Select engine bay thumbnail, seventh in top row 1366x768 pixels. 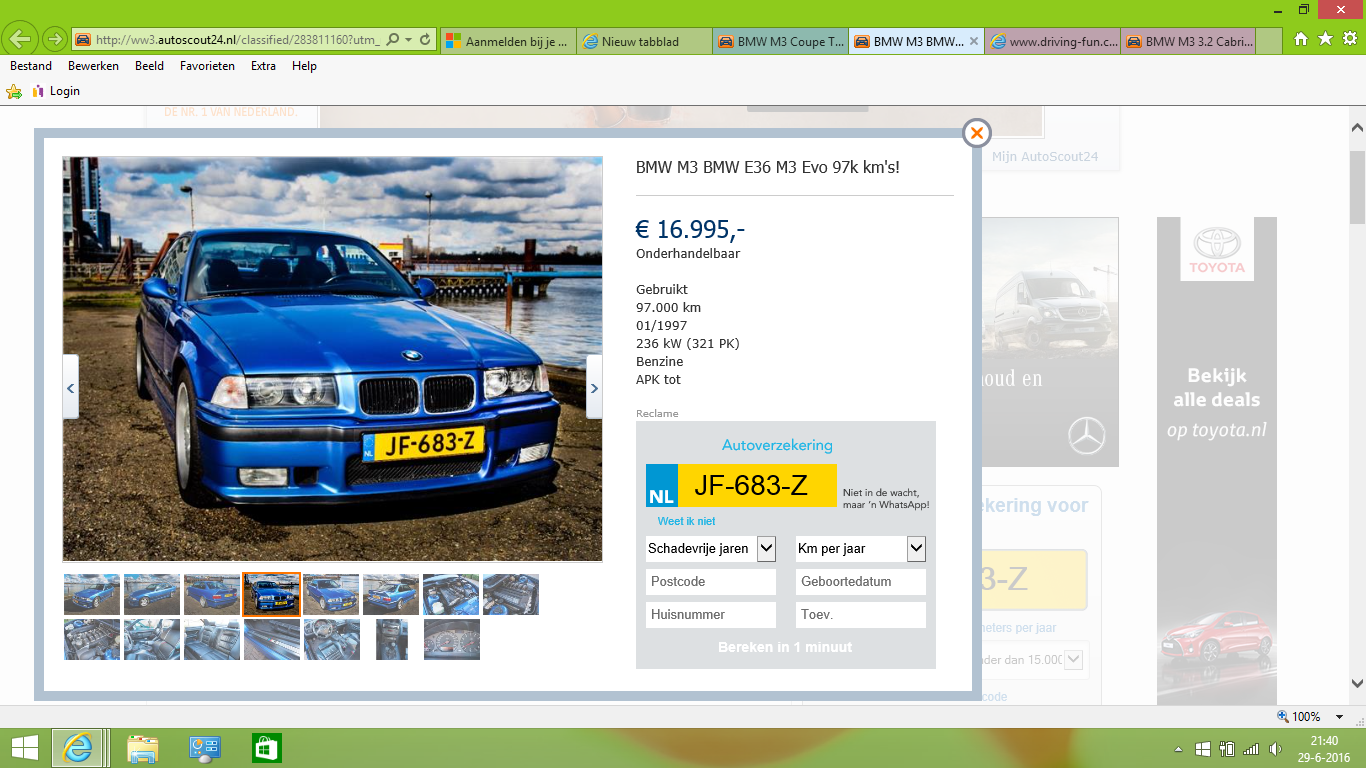pyautogui.click(x=451, y=594)
